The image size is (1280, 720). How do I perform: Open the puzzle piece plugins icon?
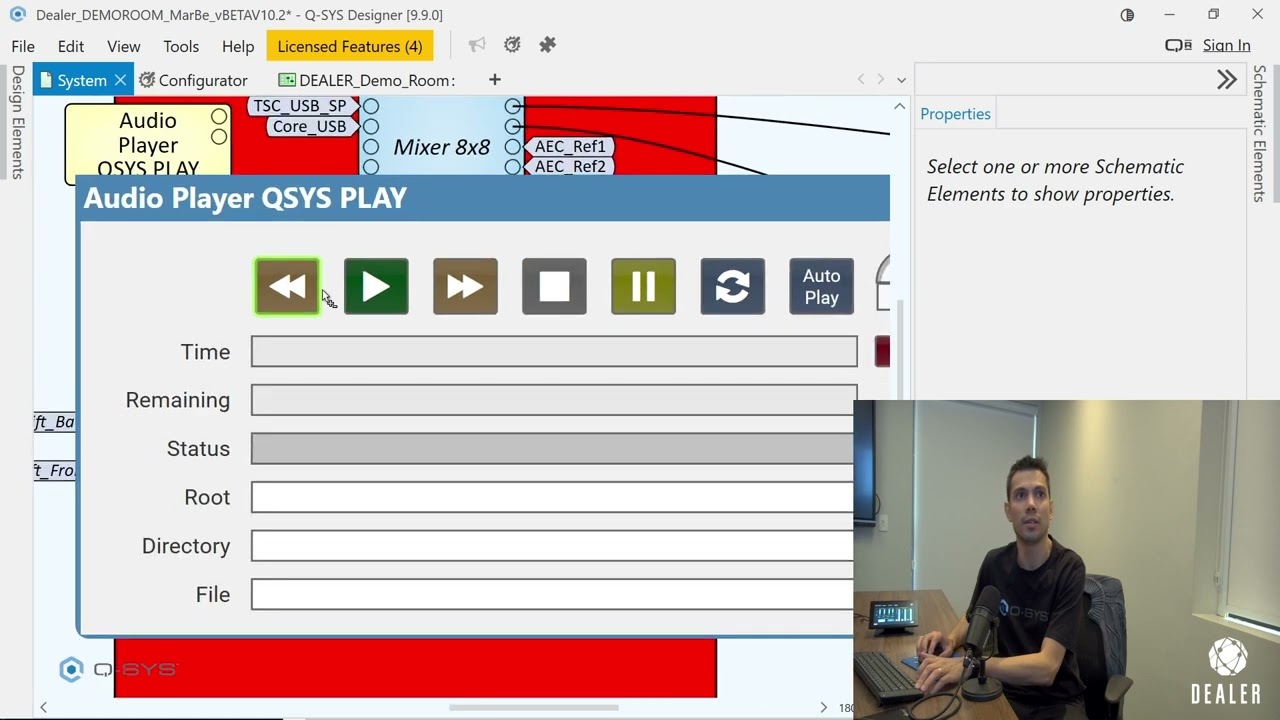point(547,45)
